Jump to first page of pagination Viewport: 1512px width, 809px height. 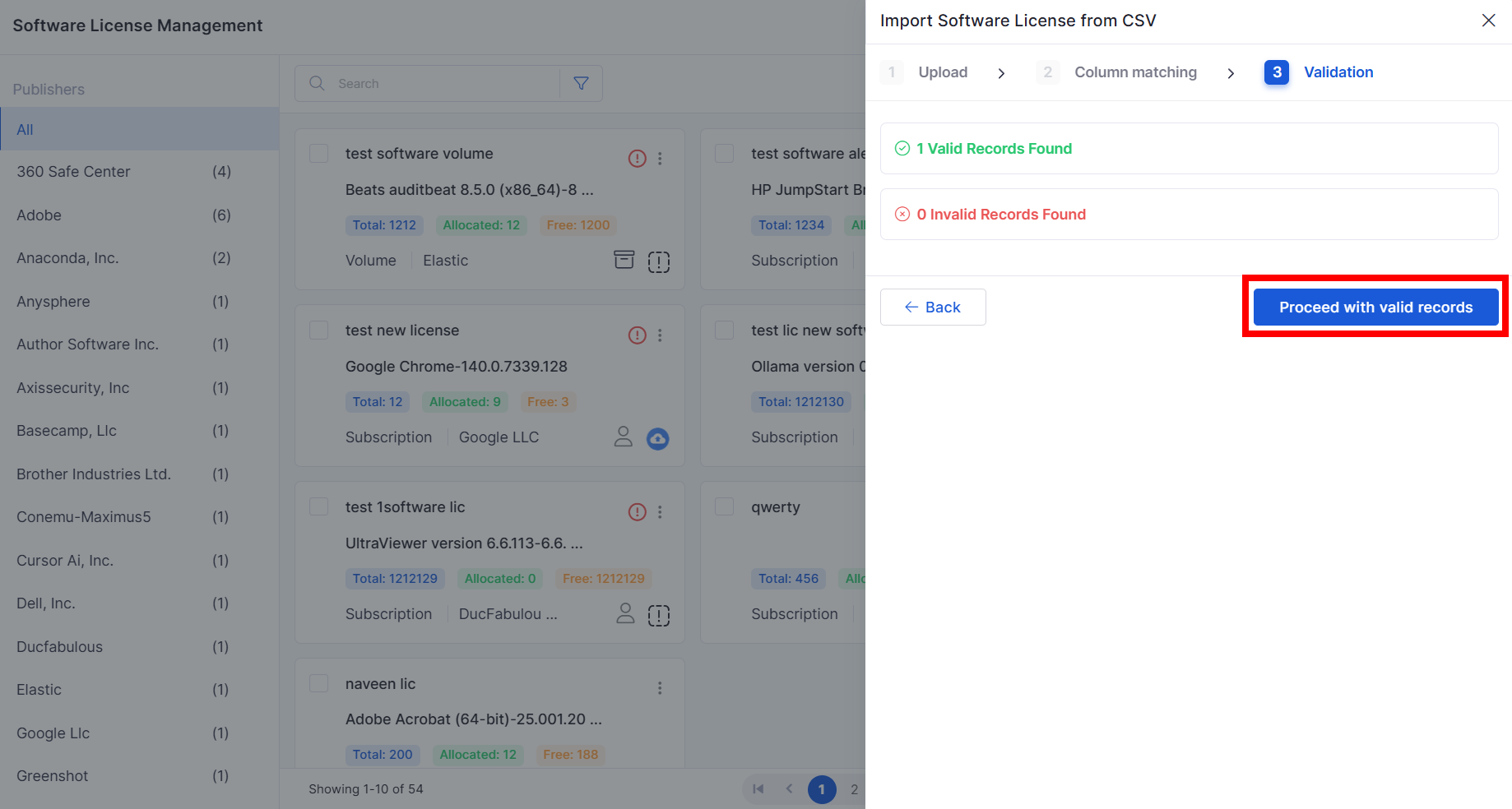758,789
